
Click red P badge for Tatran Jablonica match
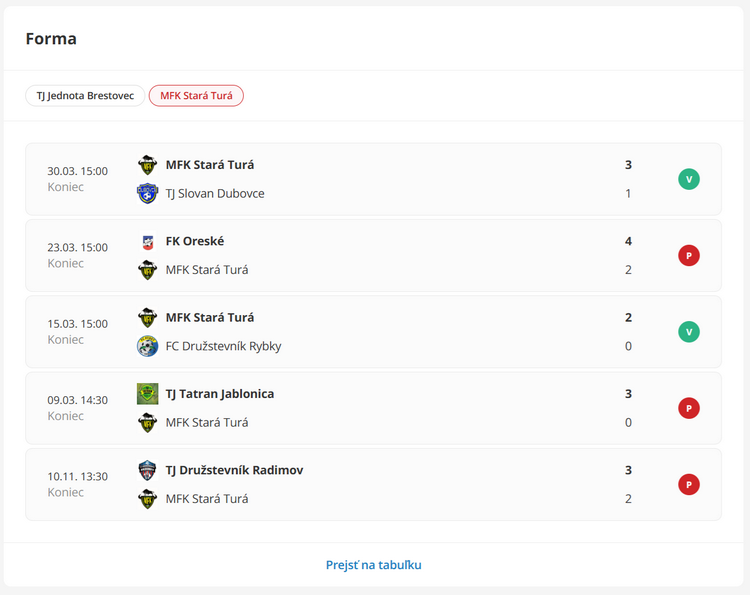pyautogui.click(x=689, y=408)
